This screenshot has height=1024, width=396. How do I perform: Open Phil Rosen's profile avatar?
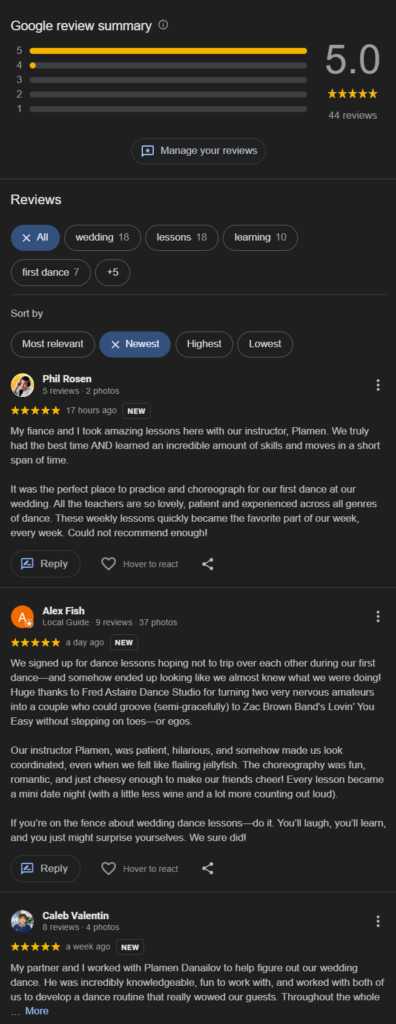click(23, 385)
